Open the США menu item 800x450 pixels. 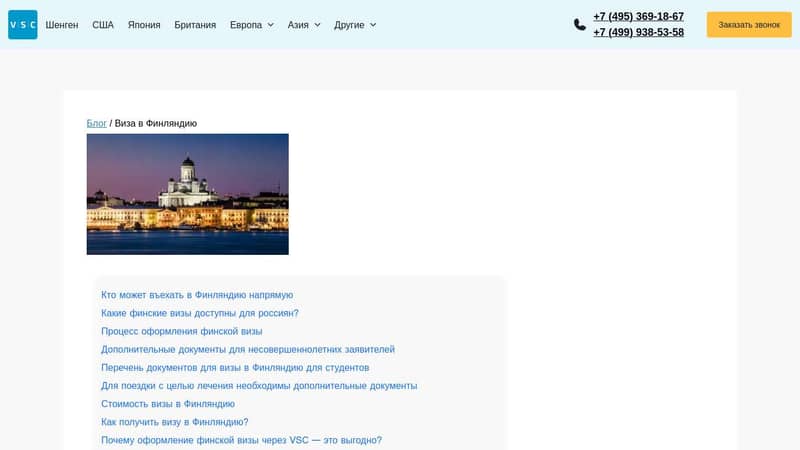[x=103, y=25]
